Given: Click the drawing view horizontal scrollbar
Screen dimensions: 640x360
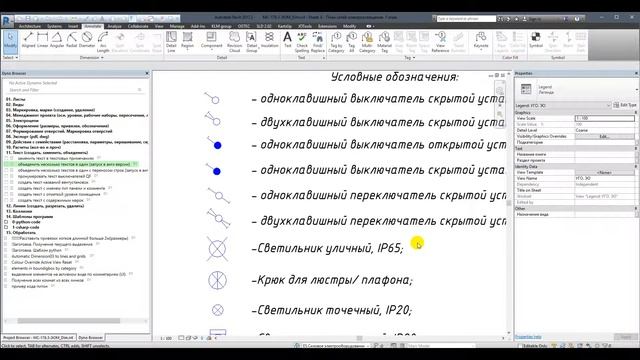Looking at the screenshot, I should 359,338.
